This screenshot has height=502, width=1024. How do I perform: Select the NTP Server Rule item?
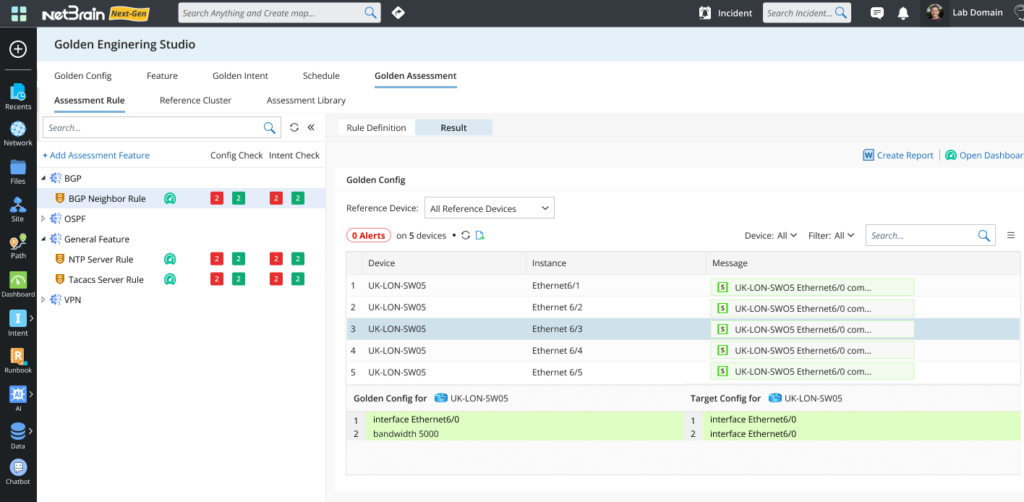[x=101, y=259]
